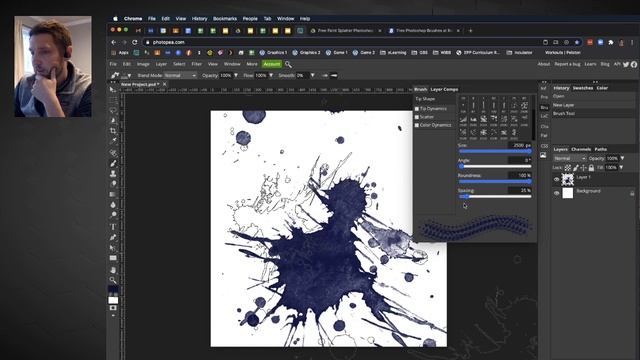
Task: Click the green Account button
Action: pyautogui.click(x=272, y=64)
